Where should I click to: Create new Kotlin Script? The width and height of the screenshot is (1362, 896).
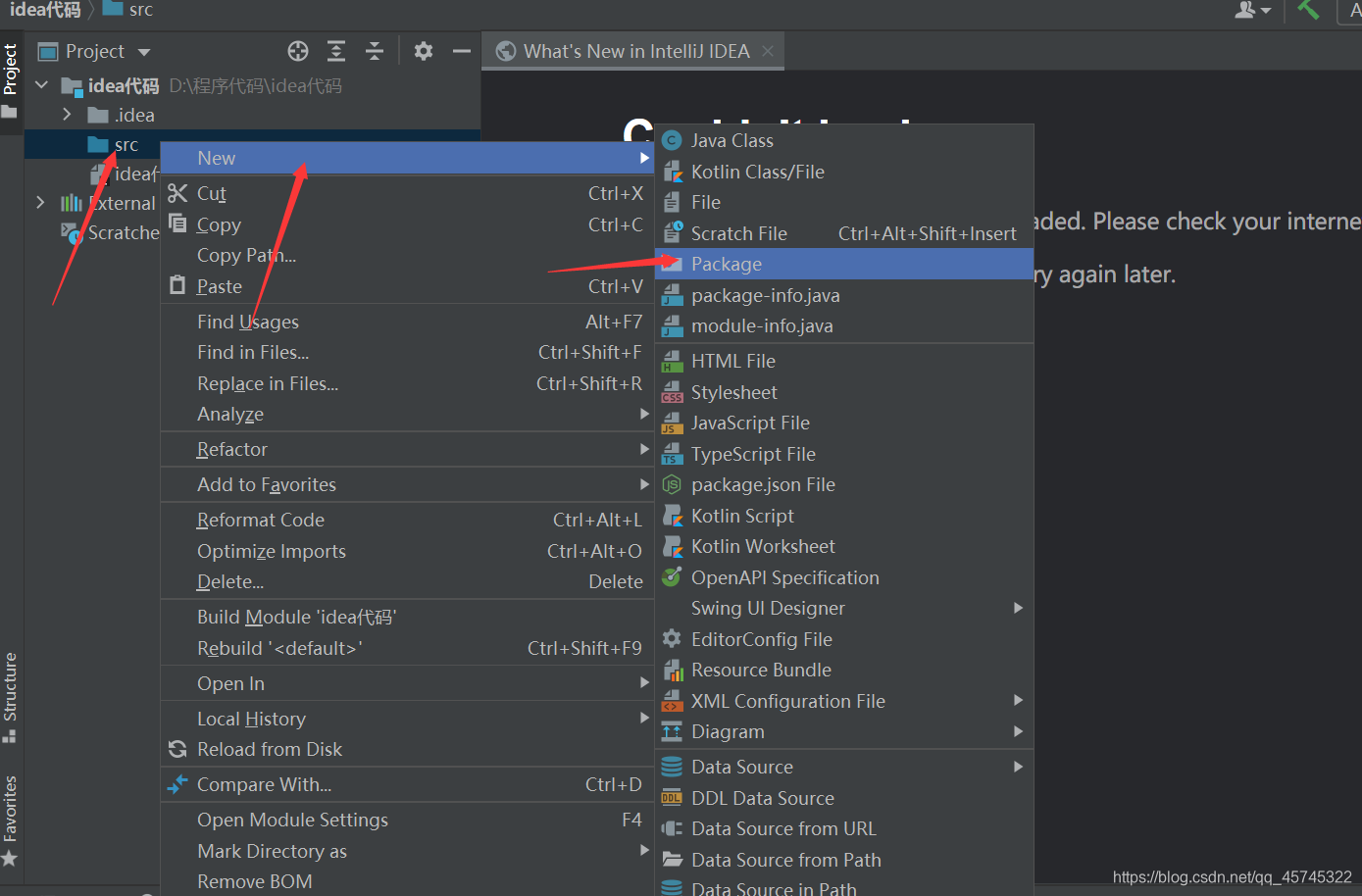pos(844,516)
